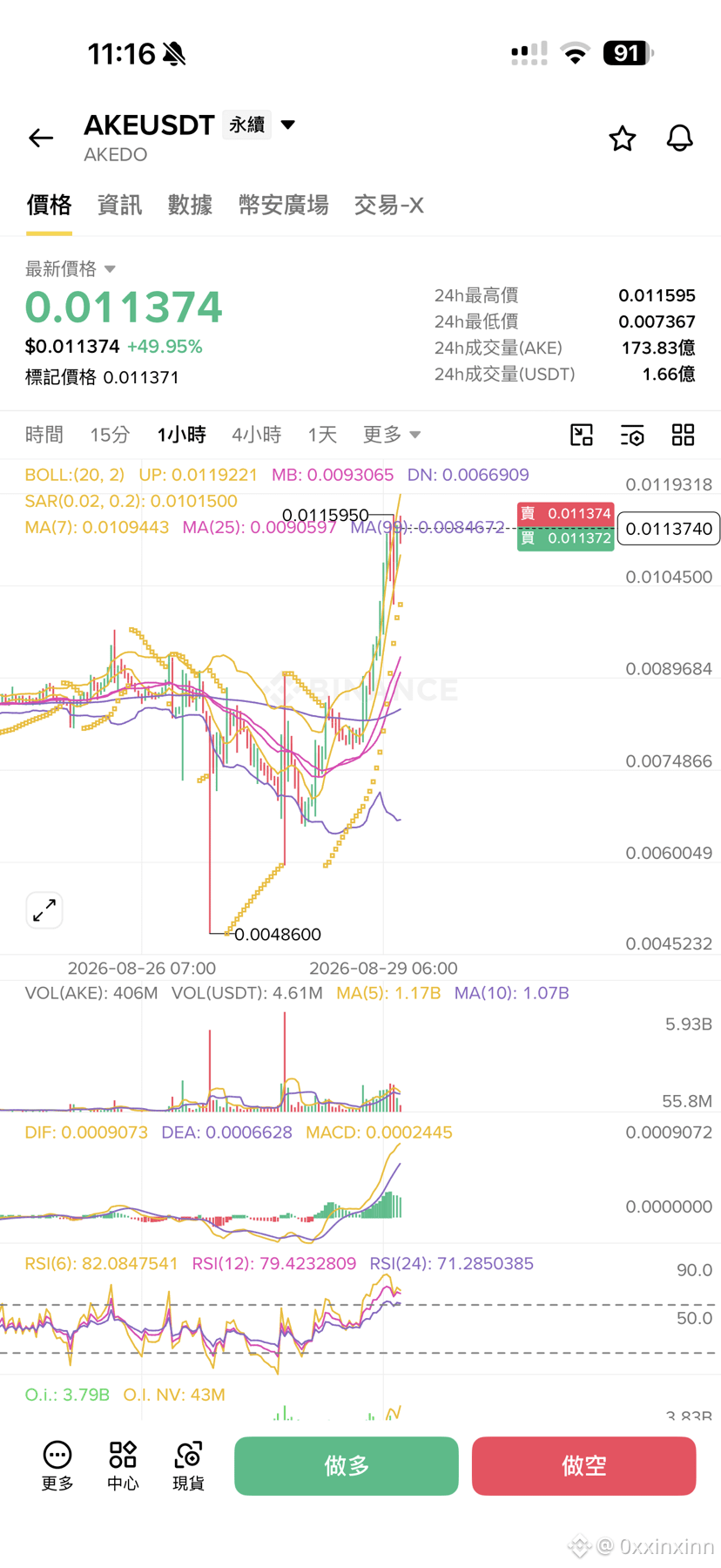Open chart drawing tools icon
Image resolution: width=721 pixels, height=1568 pixels.
(x=582, y=435)
